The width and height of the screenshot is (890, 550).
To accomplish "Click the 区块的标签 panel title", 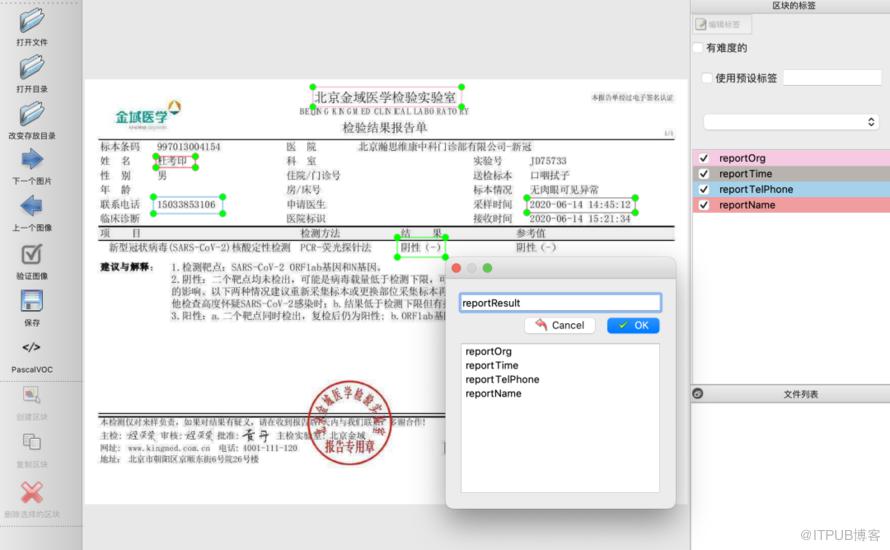I will pyautogui.click(x=794, y=5).
